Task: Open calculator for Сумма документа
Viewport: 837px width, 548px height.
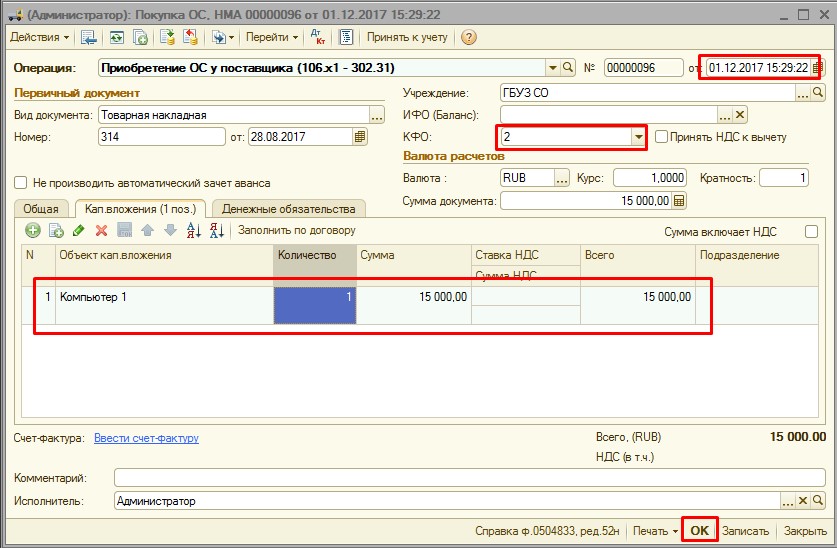Action: click(680, 201)
